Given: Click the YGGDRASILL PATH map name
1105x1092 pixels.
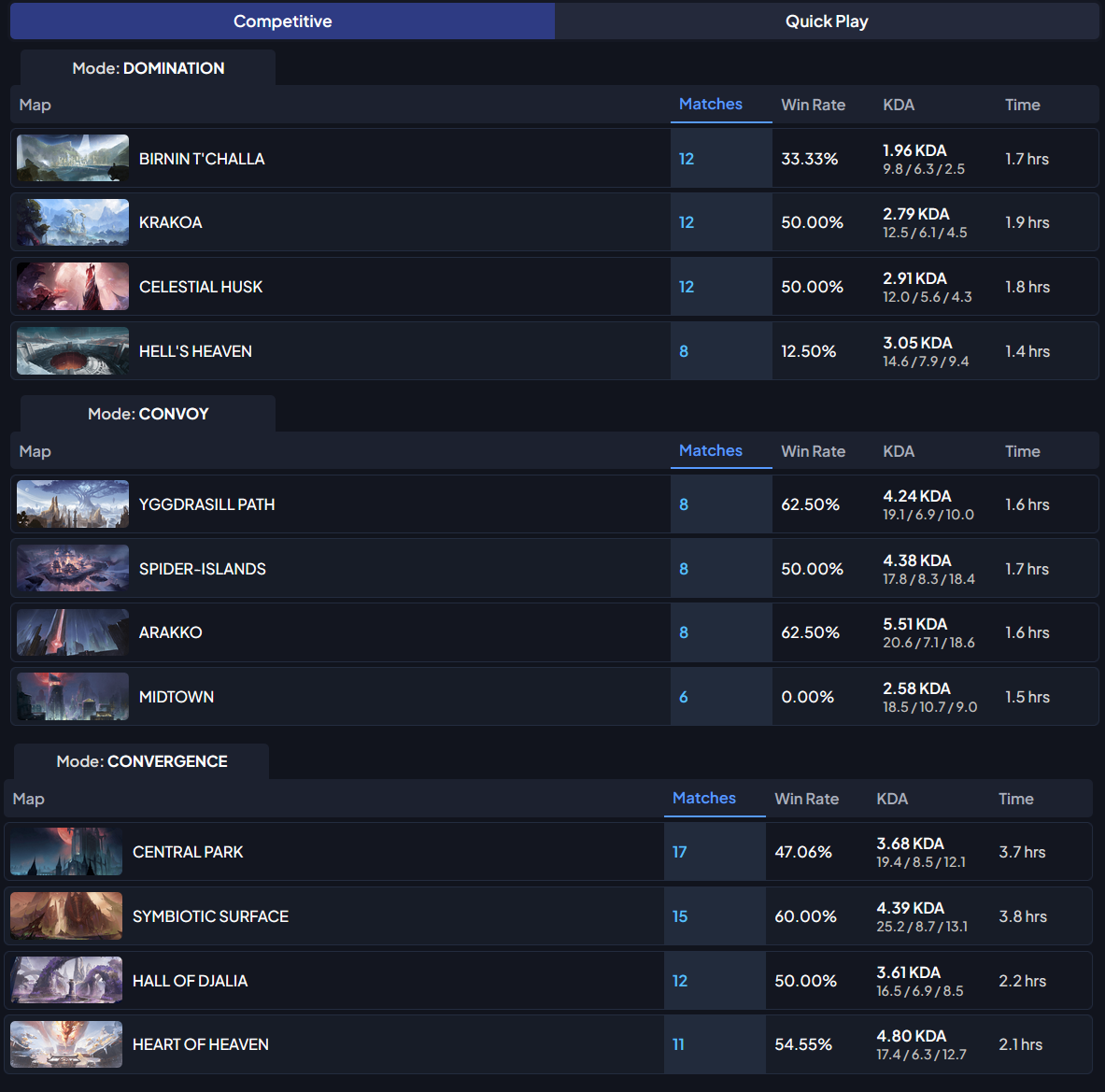Looking at the screenshot, I should [206, 504].
